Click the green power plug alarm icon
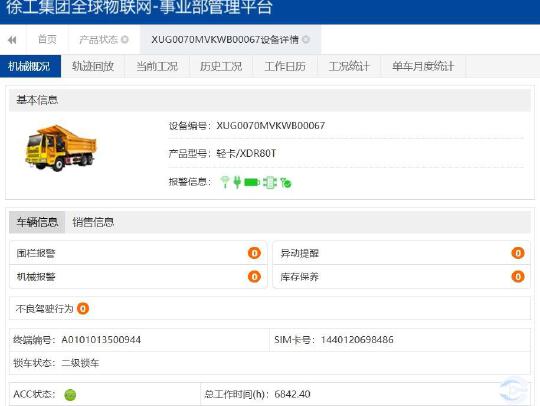Viewport: 540px width, 406px height. coord(237,182)
